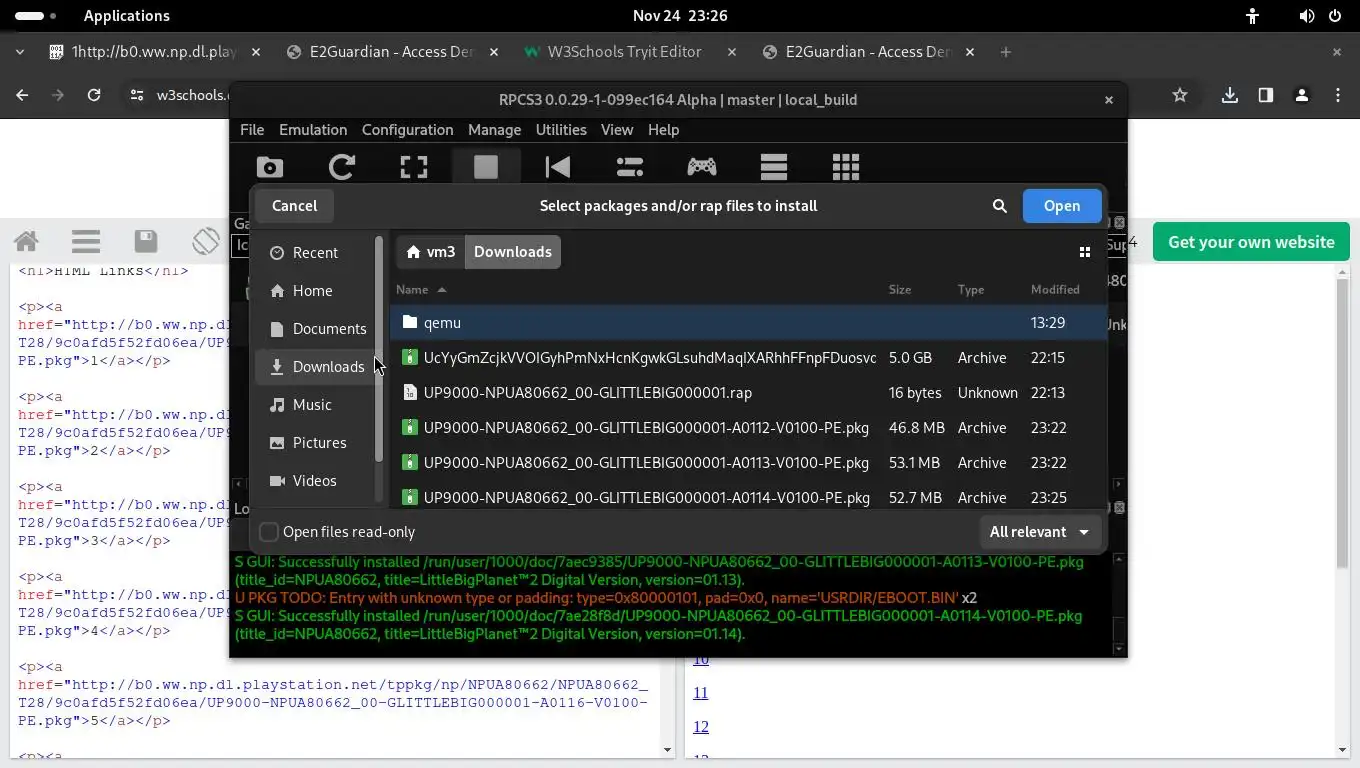The width and height of the screenshot is (1360, 768).
Task: Select Home in file dialog sidebar
Action: point(315,291)
